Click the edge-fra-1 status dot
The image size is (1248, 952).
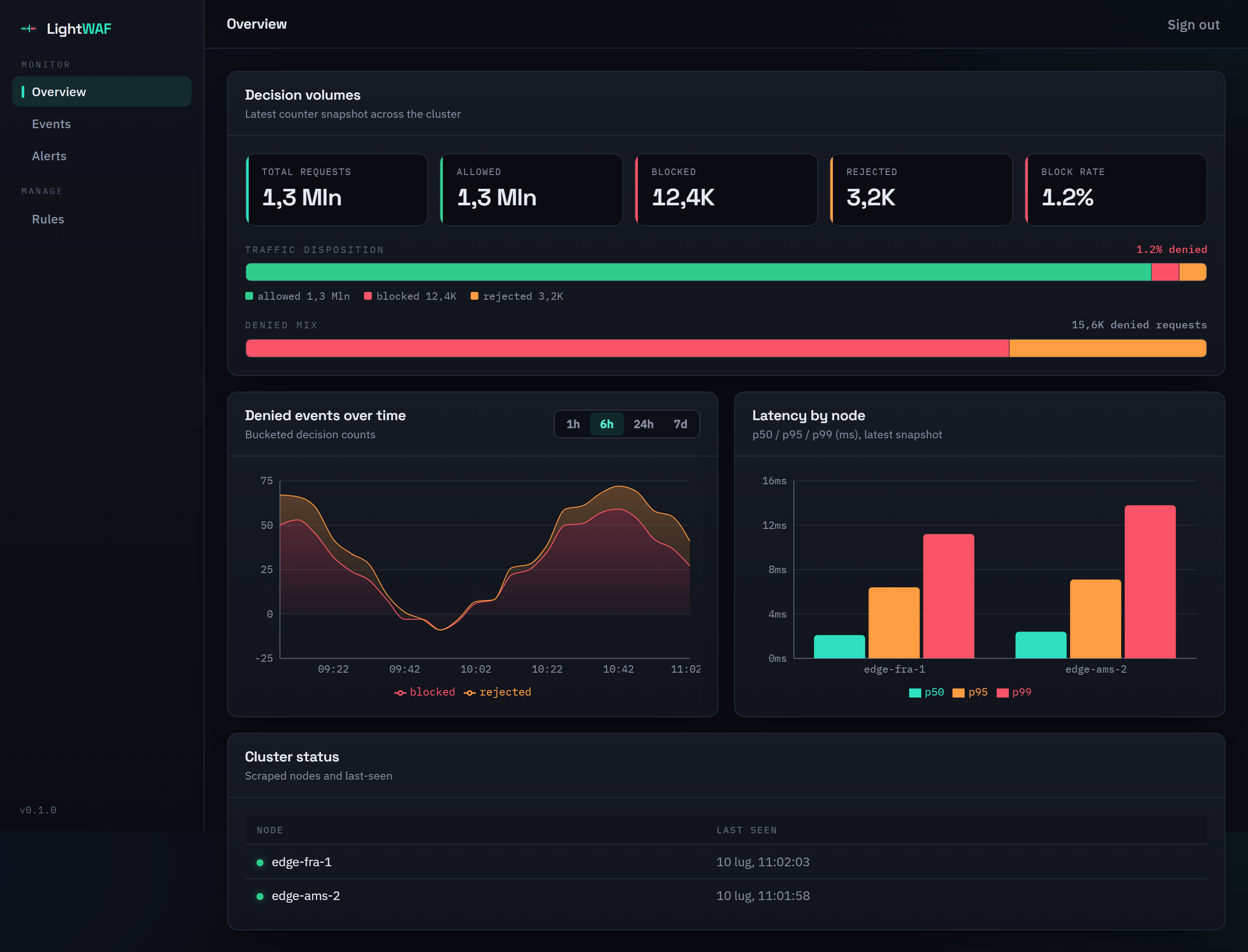(260, 862)
